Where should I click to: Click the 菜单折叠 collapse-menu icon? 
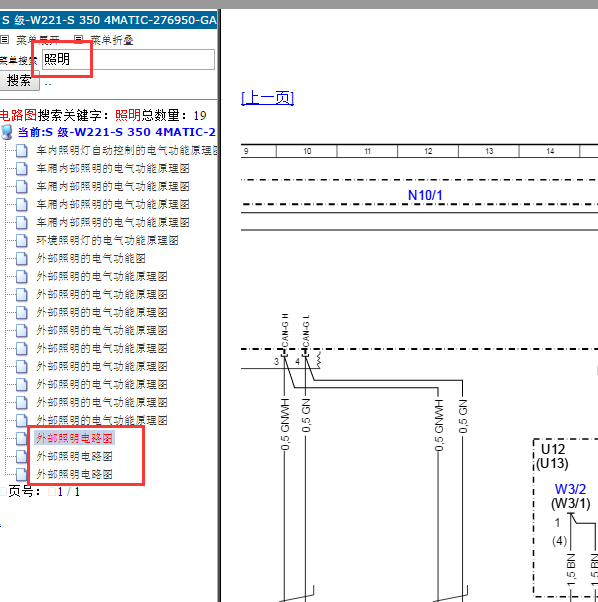[x=78, y=39]
